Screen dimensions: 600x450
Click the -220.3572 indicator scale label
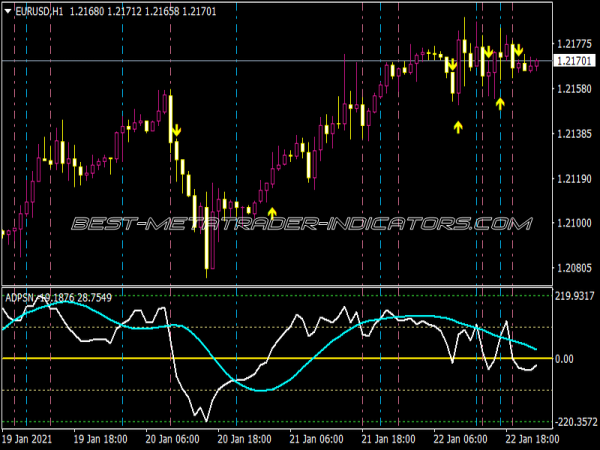click(576, 422)
